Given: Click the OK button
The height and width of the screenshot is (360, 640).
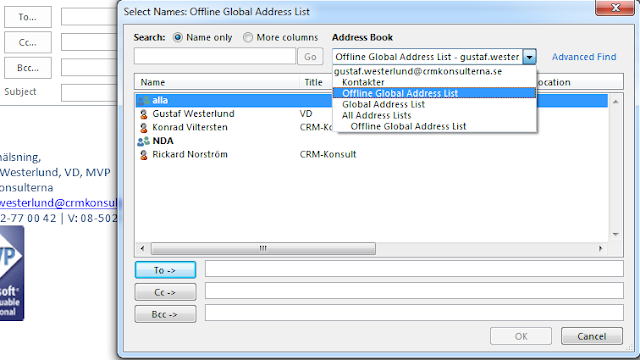Looking at the screenshot, I should pos(521,336).
